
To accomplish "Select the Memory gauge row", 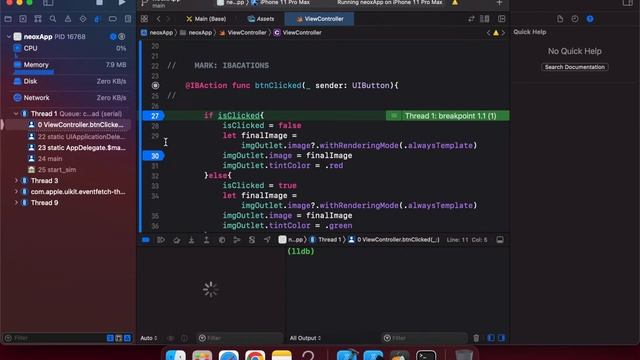I will (69, 64).
